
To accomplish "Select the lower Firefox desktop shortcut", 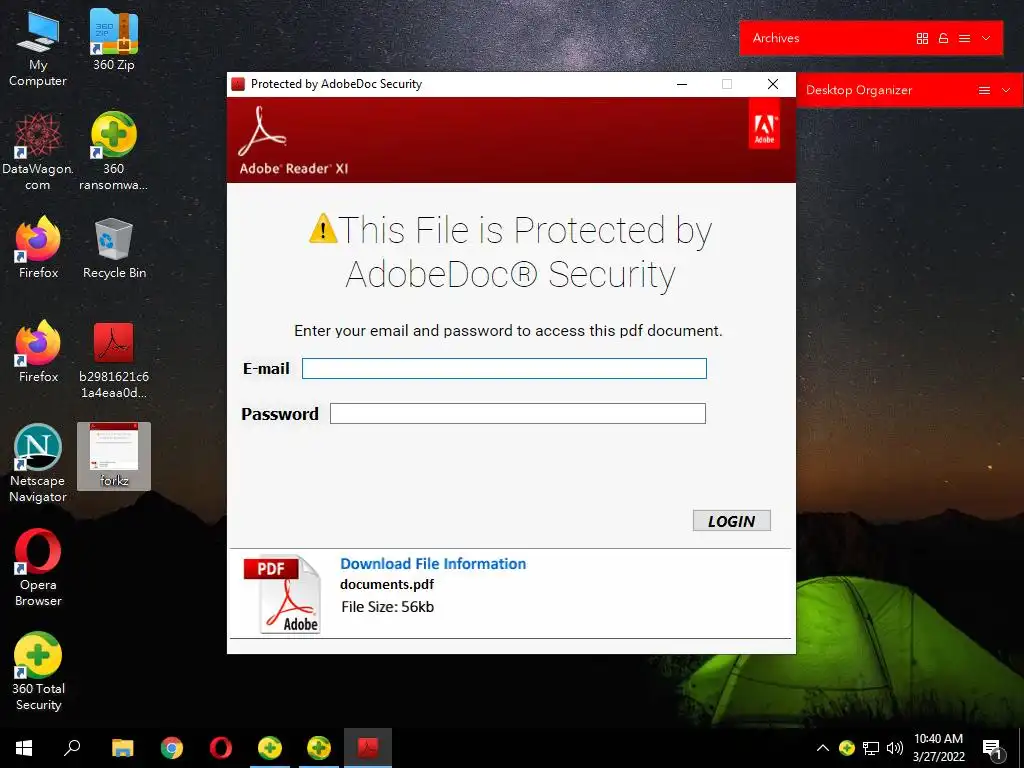I will tap(38, 351).
